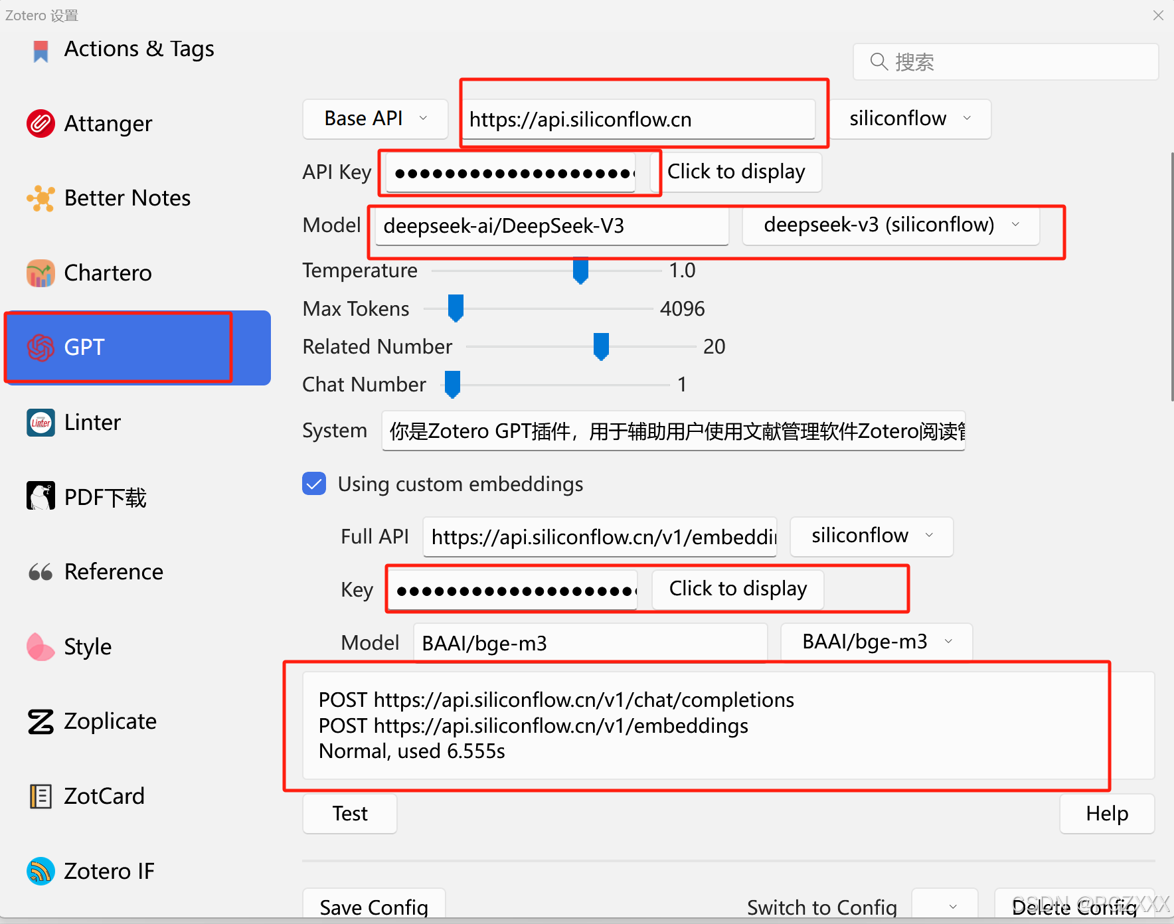Open the Zotero IF pane

pyautogui.click(x=138, y=871)
